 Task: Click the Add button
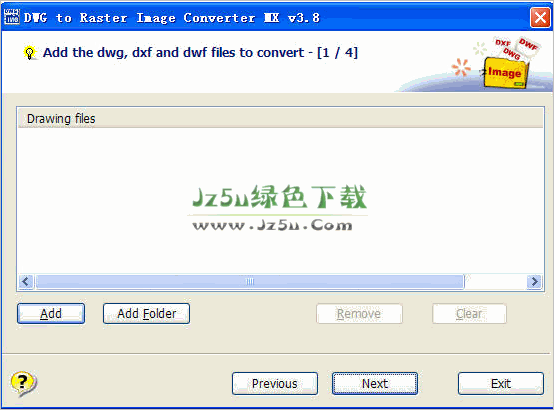coord(51,314)
